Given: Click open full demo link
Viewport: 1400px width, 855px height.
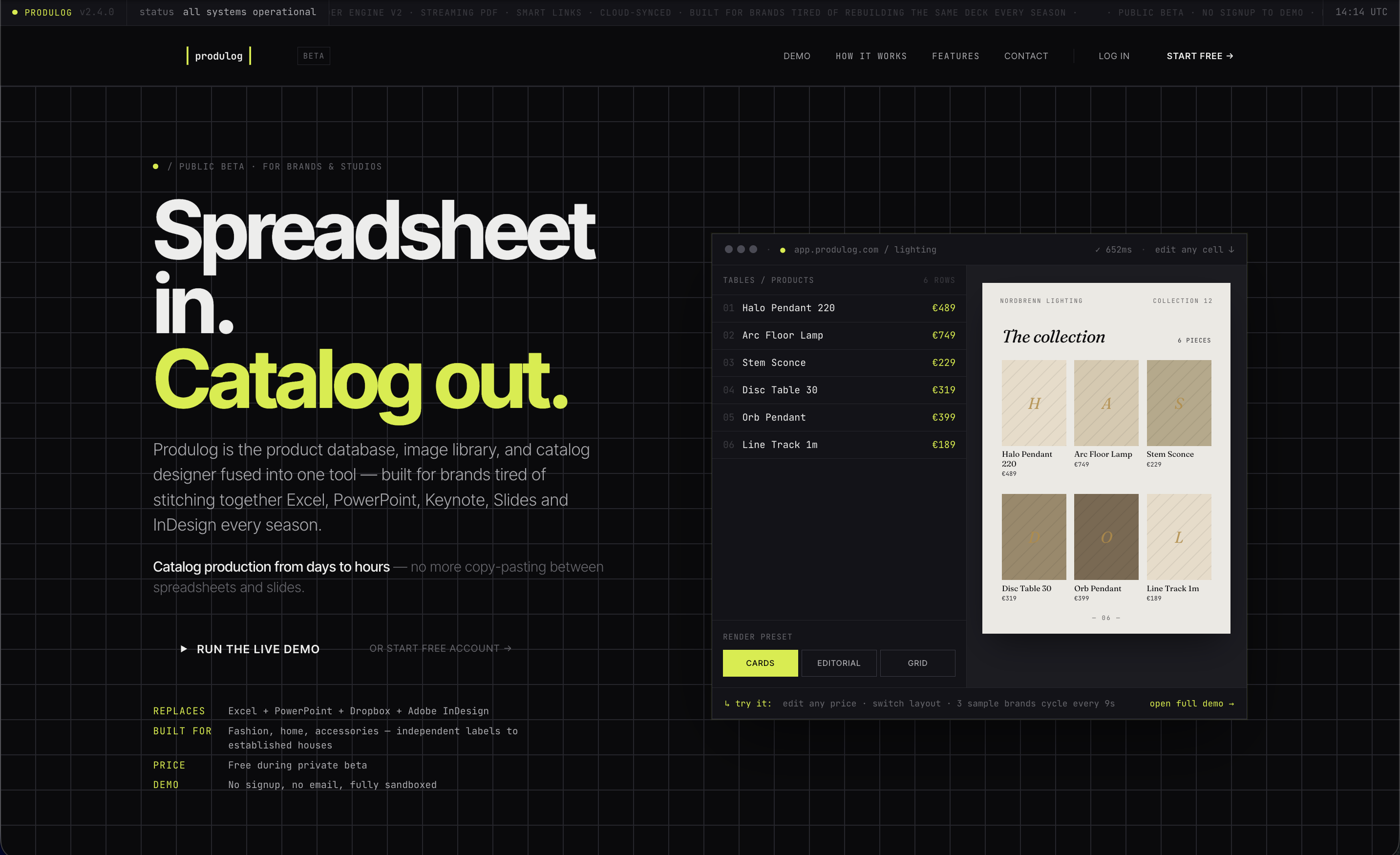Looking at the screenshot, I should click(x=1191, y=704).
